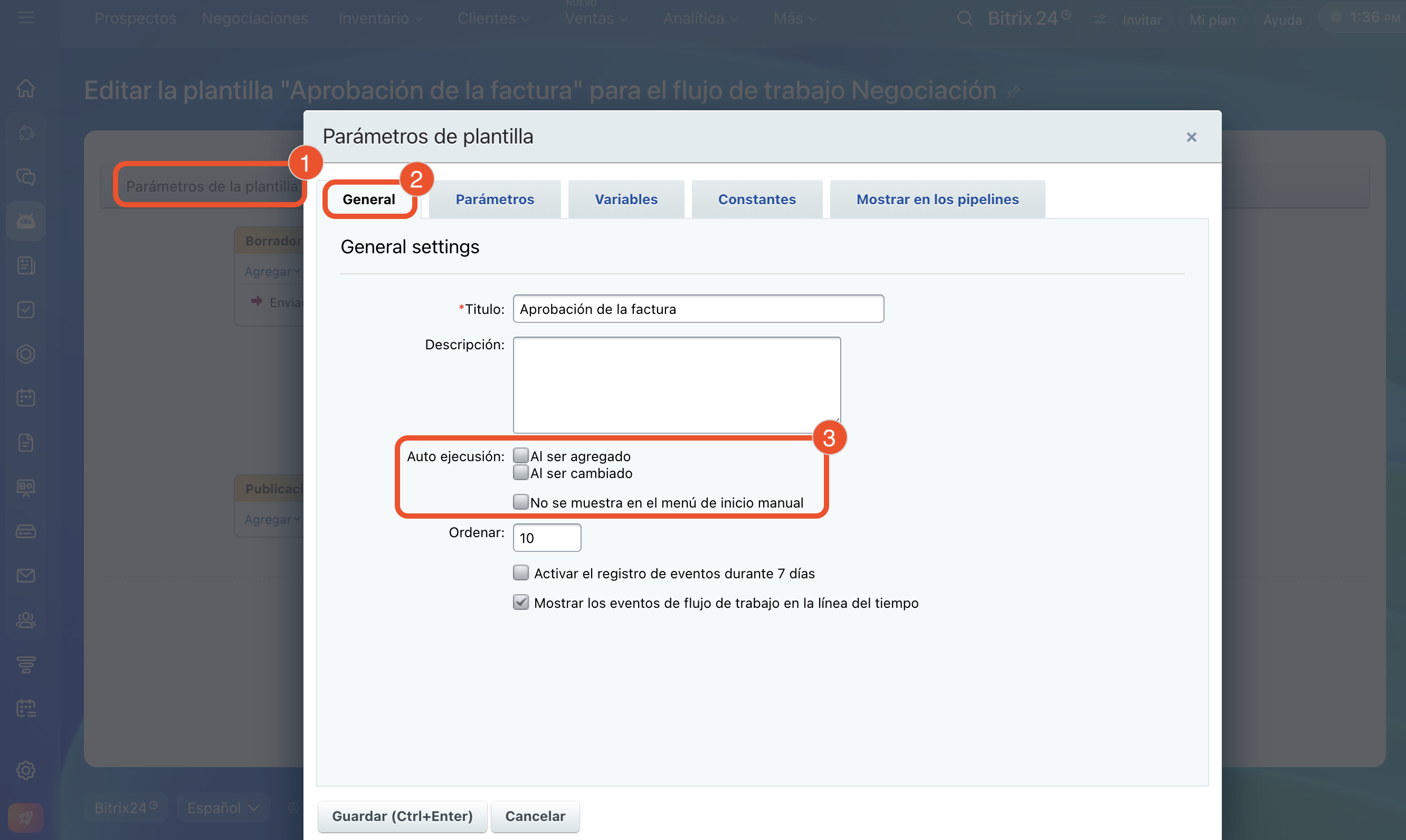Click the mail envelope sidebar icon
Screen dimensions: 1406x840
(26, 576)
